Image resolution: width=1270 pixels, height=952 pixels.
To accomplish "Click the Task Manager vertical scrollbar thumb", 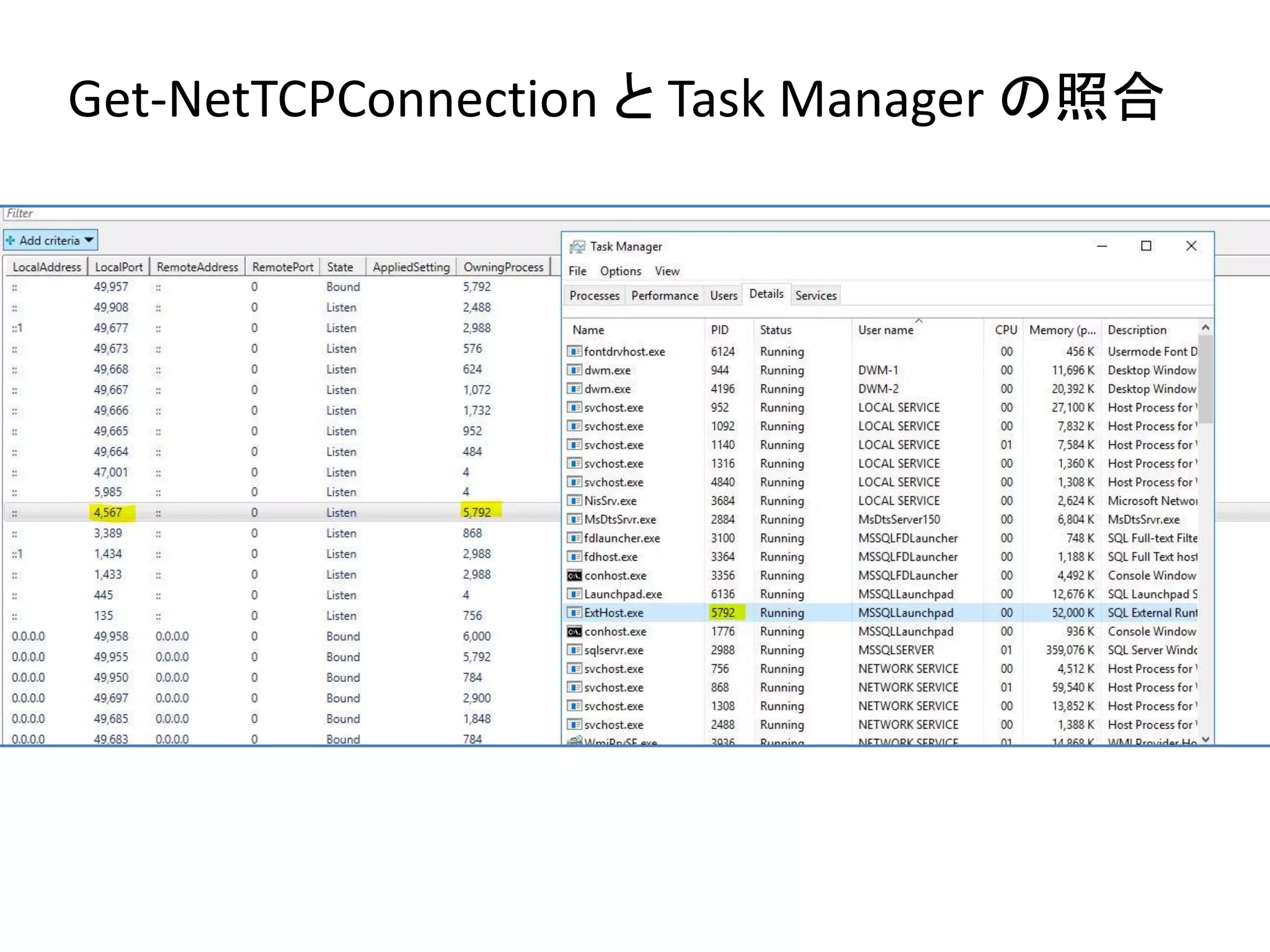I will tap(1205, 379).
